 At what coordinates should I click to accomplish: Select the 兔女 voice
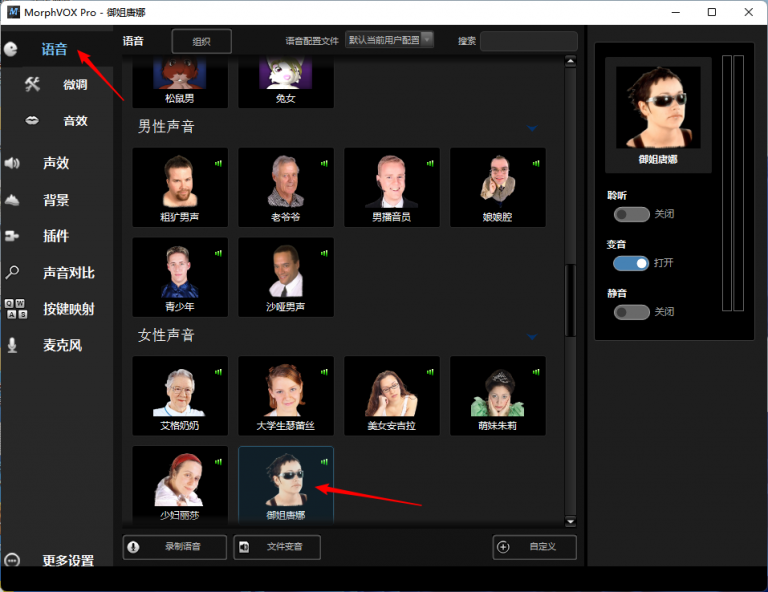[286, 82]
